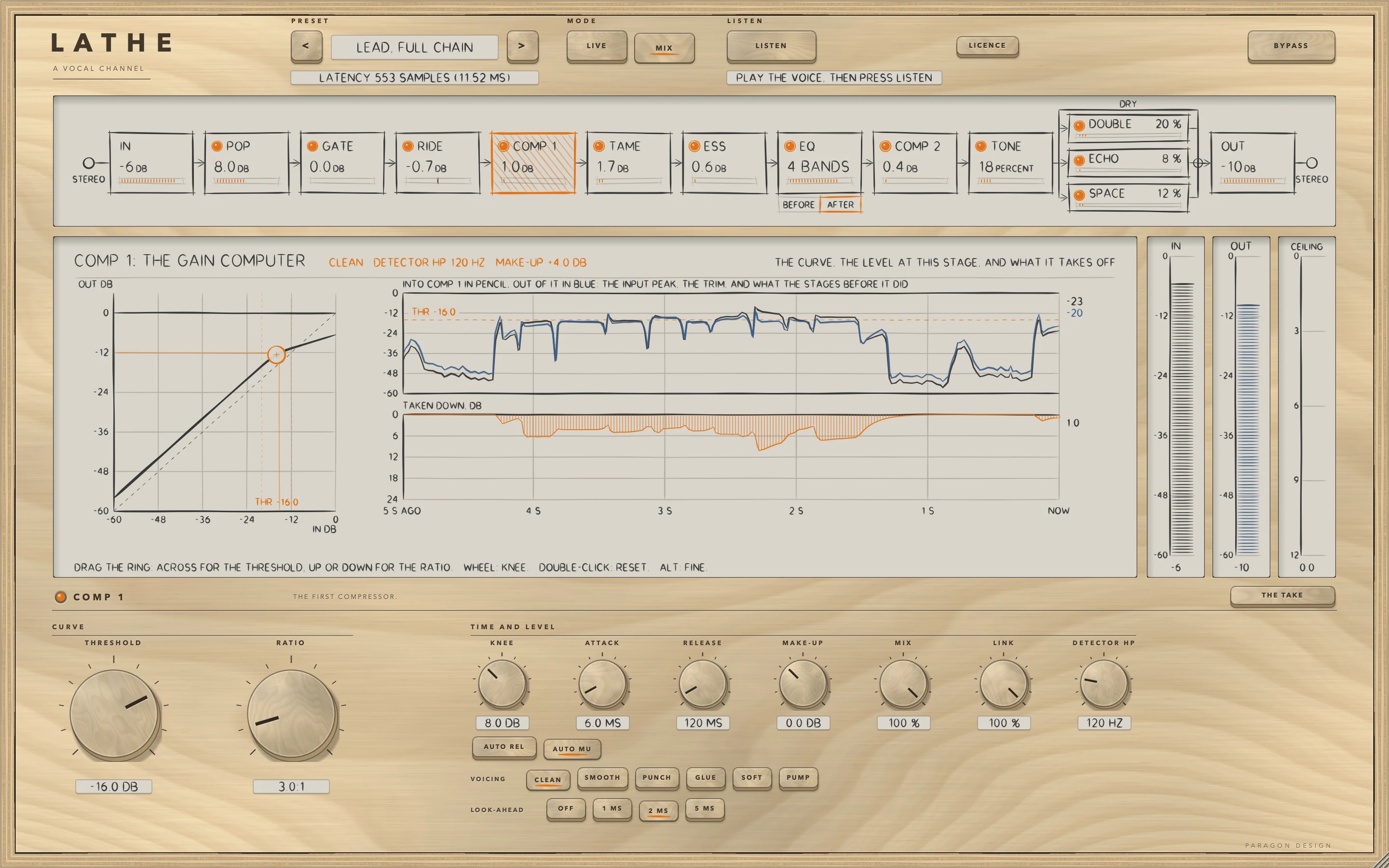Toggle the COMP 2 stage power dot
Viewport: 1389px width, 868px height.
885,147
